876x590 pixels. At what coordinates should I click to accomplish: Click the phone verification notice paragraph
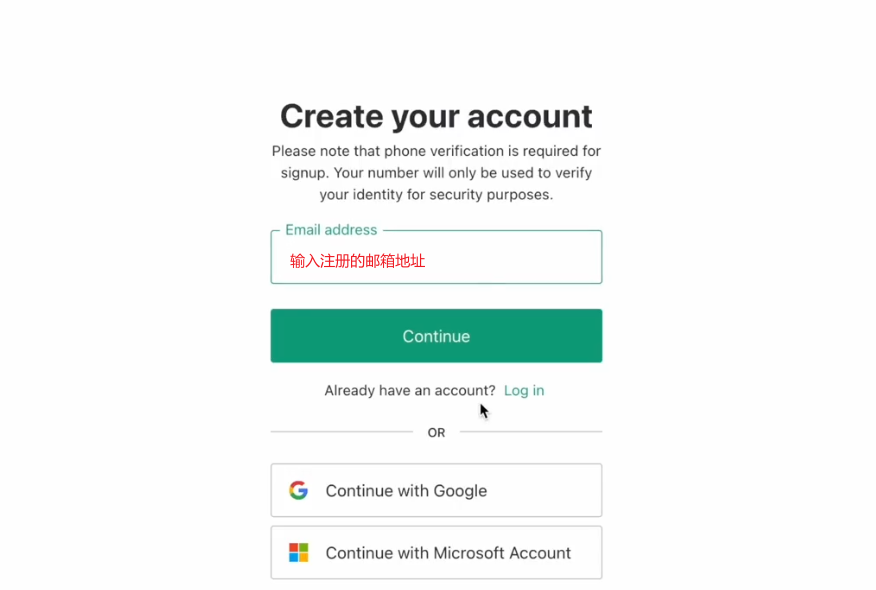[x=436, y=173]
